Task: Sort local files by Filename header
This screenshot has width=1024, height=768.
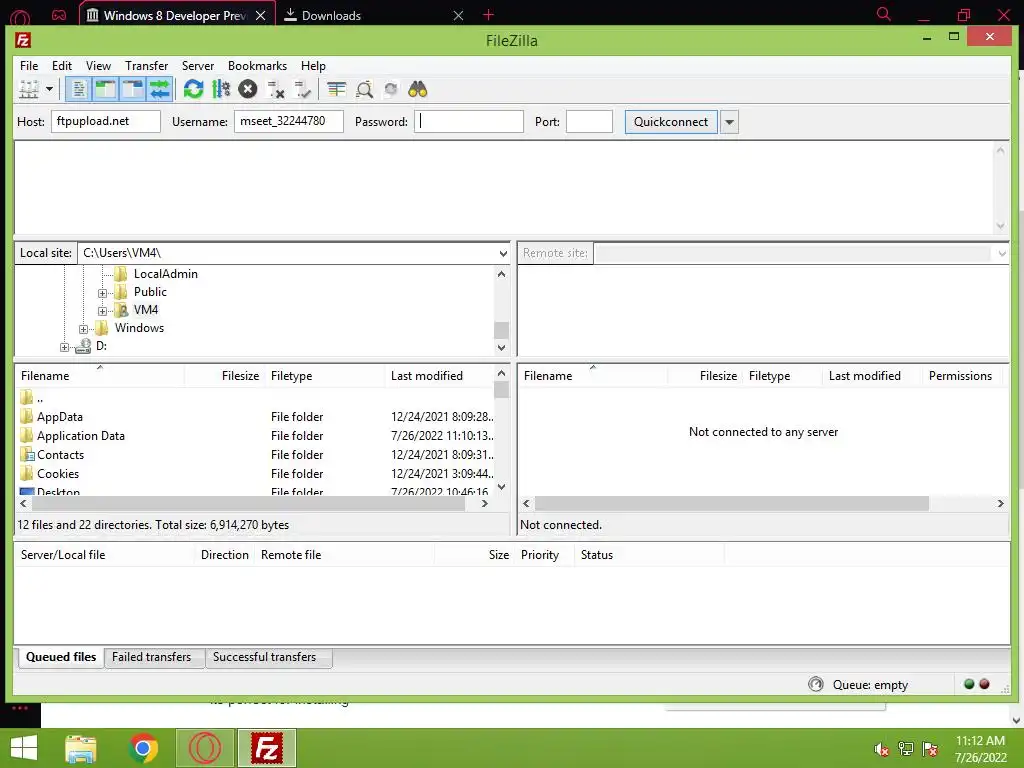Action: click(x=100, y=376)
